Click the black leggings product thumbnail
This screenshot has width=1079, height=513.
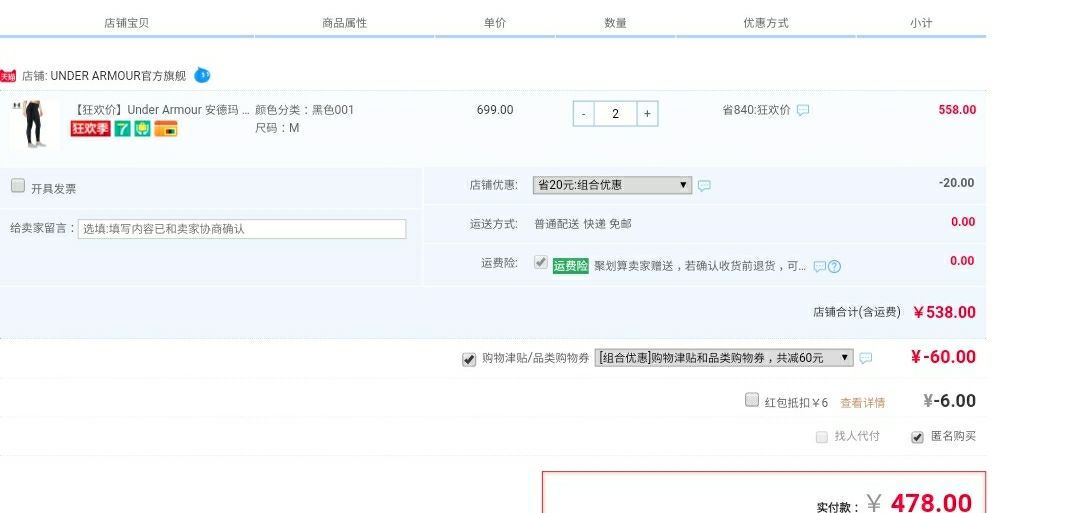[34, 124]
